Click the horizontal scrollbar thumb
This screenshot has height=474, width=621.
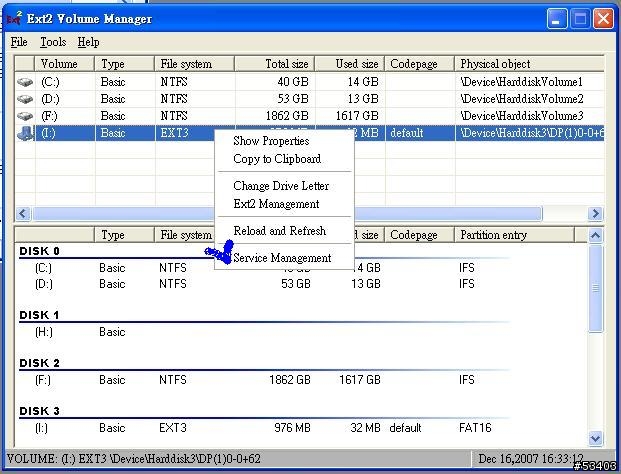(287, 214)
